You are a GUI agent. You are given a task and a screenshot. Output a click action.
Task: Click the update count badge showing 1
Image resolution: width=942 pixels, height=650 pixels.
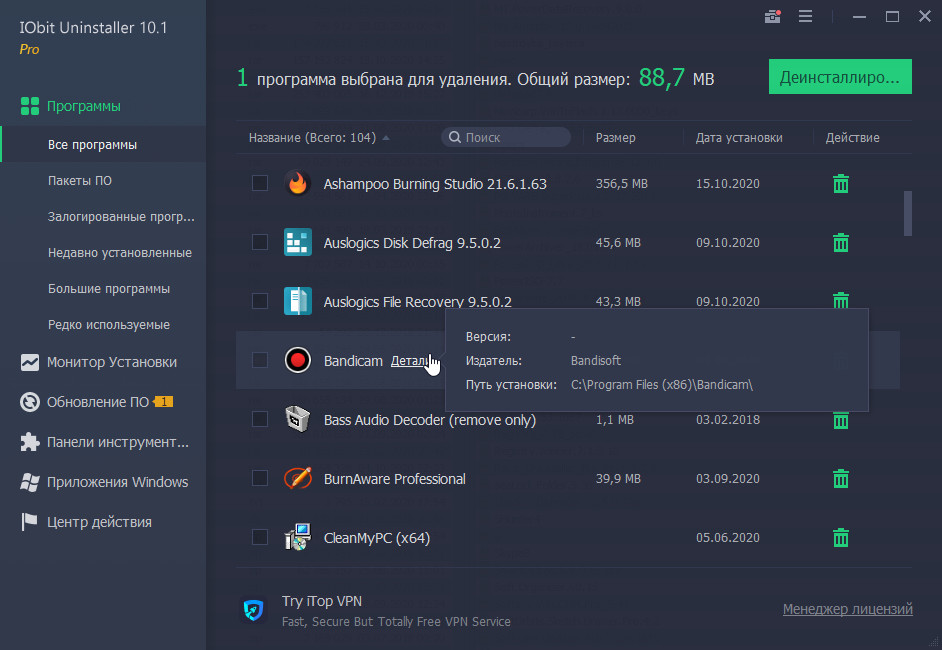click(x=163, y=402)
